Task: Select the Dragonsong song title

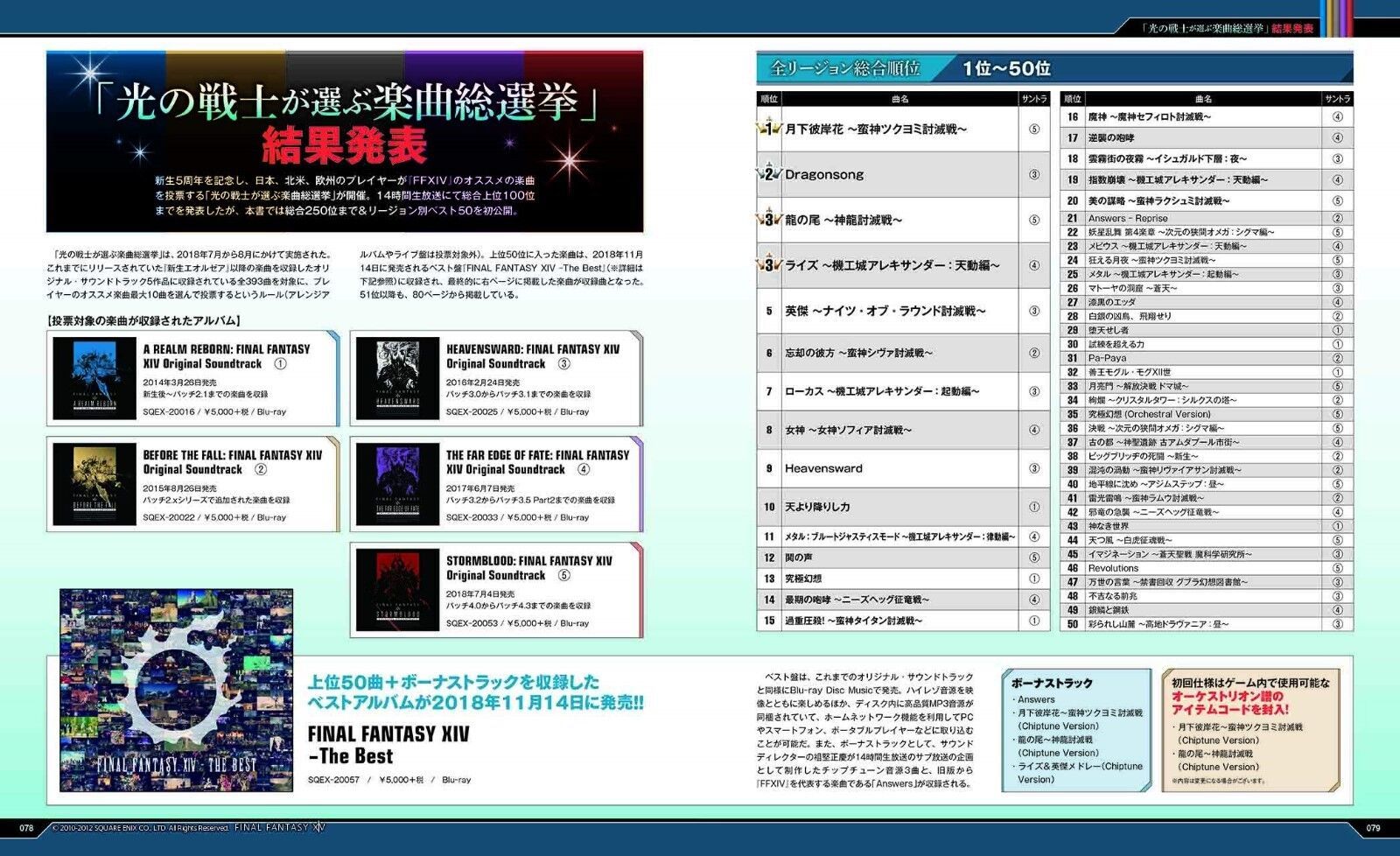Action: [x=824, y=174]
